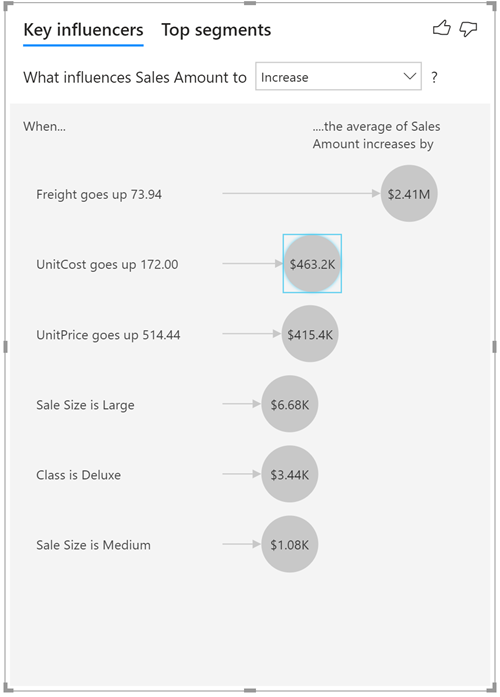Click the 'Freight goes up 73.94' label
Image resolution: width=500 pixels, height=697 pixels.
(99, 194)
